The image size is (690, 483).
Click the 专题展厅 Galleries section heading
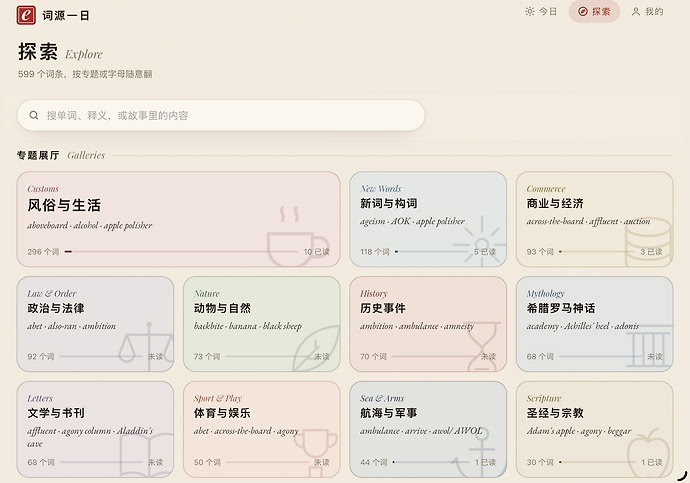click(61, 155)
